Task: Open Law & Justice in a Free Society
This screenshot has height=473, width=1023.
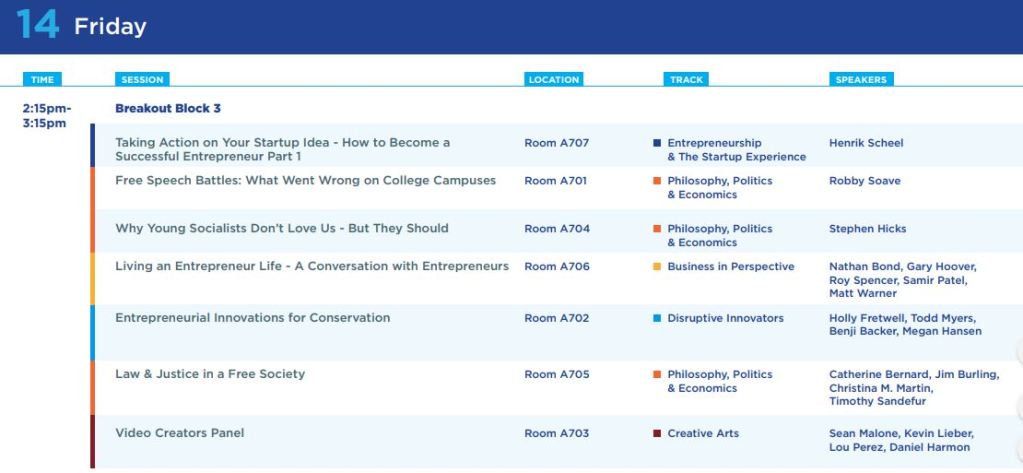Action: click(210, 374)
